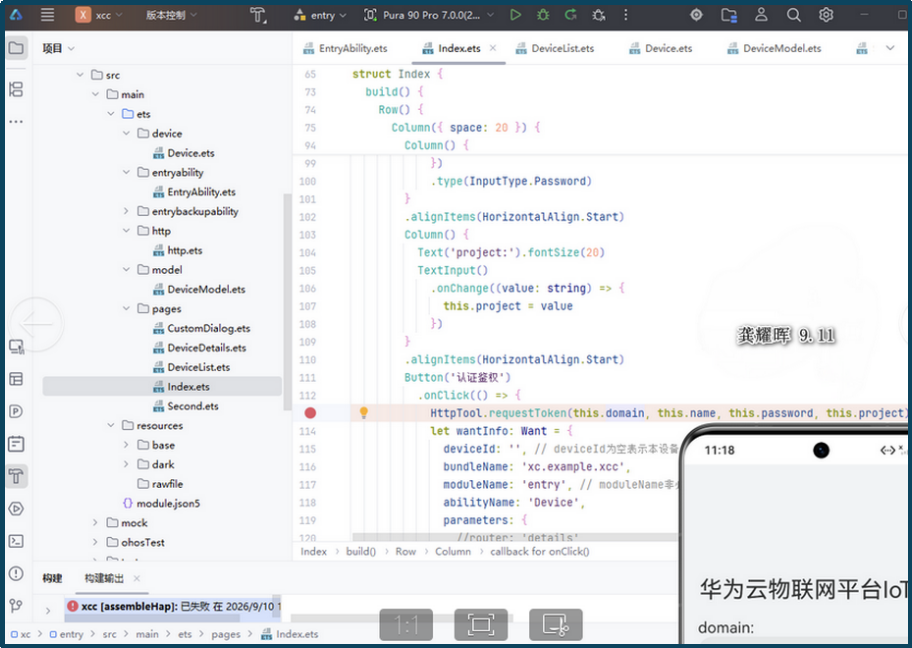Click the build hammer icon in toolbar

[258, 15]
